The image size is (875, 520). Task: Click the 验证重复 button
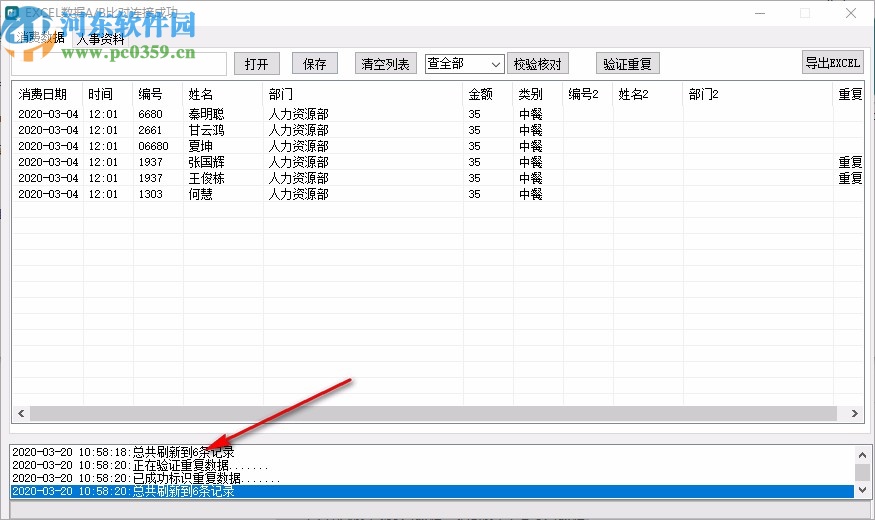click(628, 64)
